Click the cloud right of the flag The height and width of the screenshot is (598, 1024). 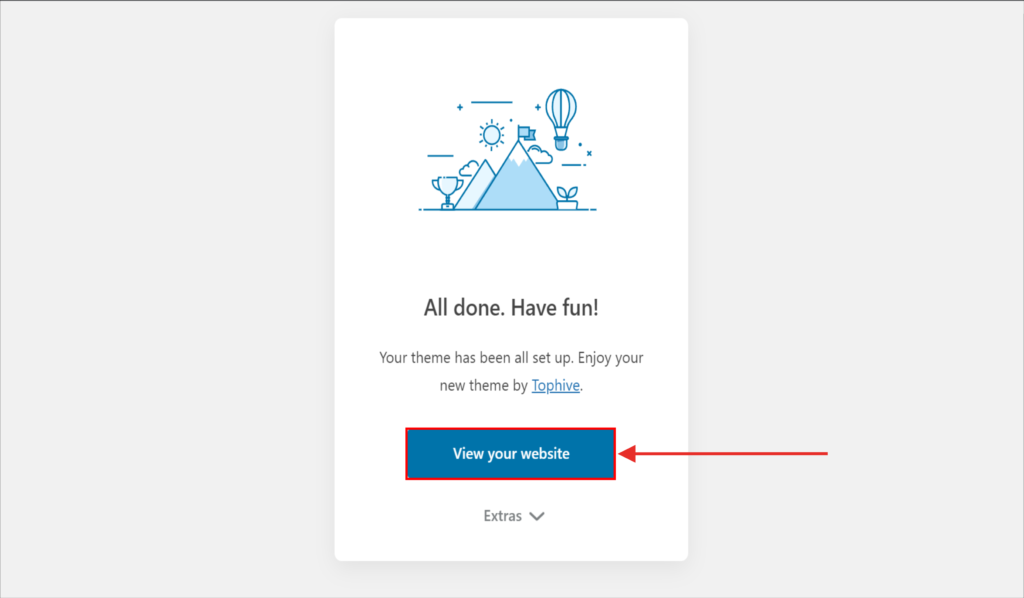[x=541, y=153]
